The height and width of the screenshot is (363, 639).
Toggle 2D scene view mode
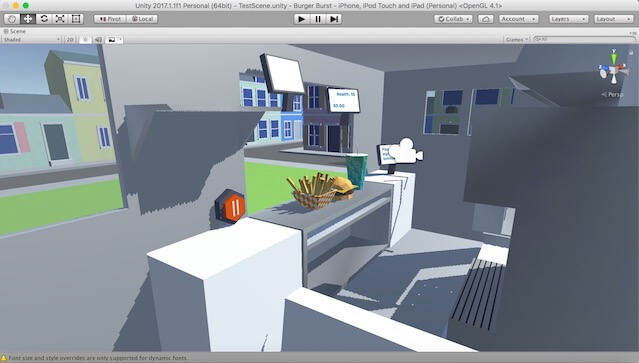(x=70, y=40)
